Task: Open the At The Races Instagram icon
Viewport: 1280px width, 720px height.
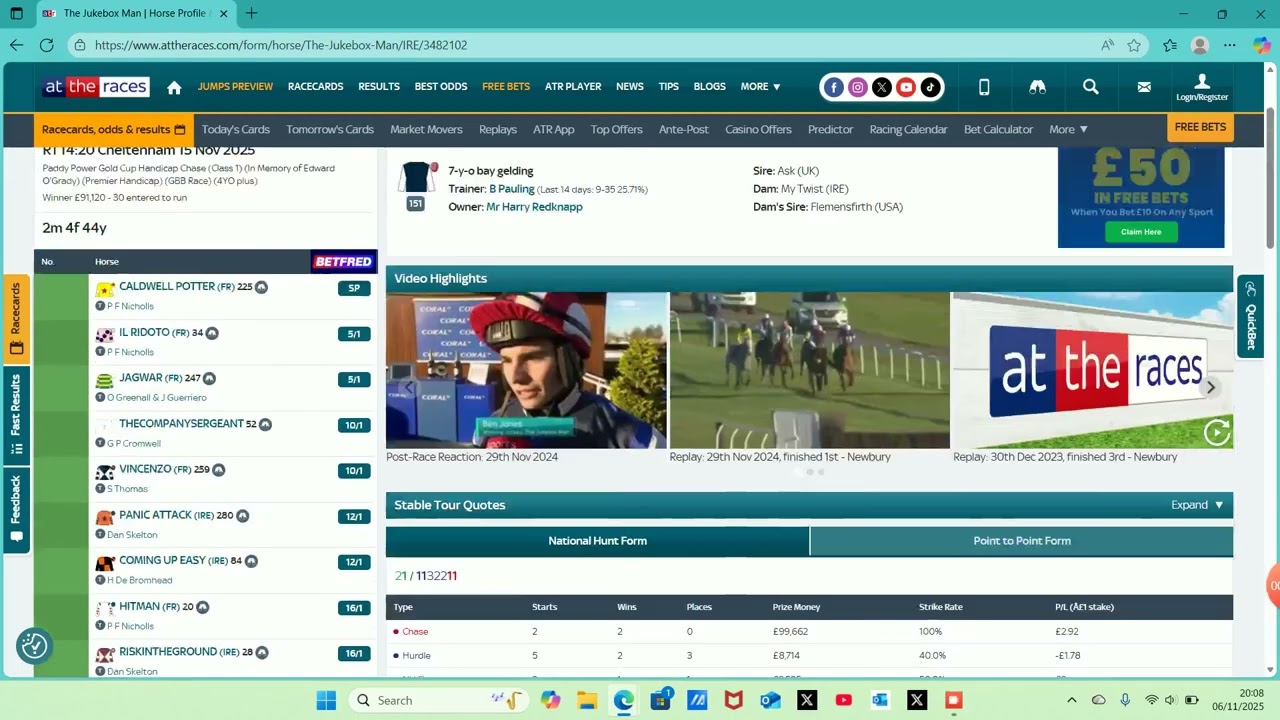Action: coord(858,87)
